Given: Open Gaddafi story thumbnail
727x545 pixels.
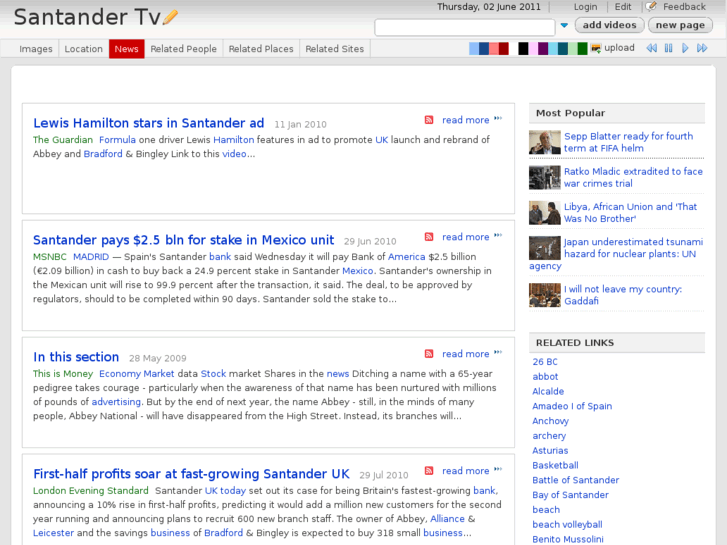Looking at the screenshot, I should tap(545, 295).
